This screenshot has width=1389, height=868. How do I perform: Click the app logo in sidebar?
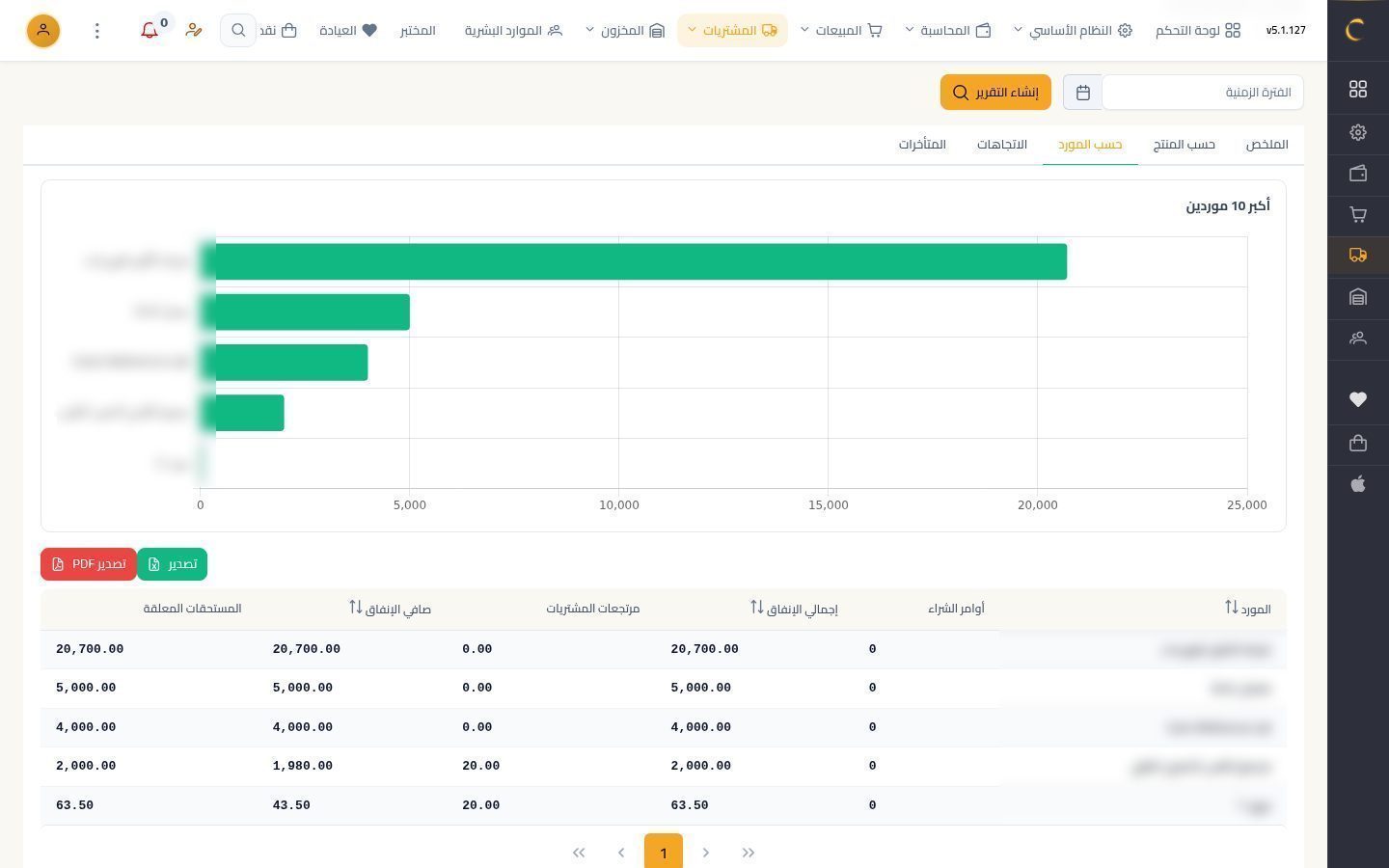pyautogui.click(x=1357, y=30)
